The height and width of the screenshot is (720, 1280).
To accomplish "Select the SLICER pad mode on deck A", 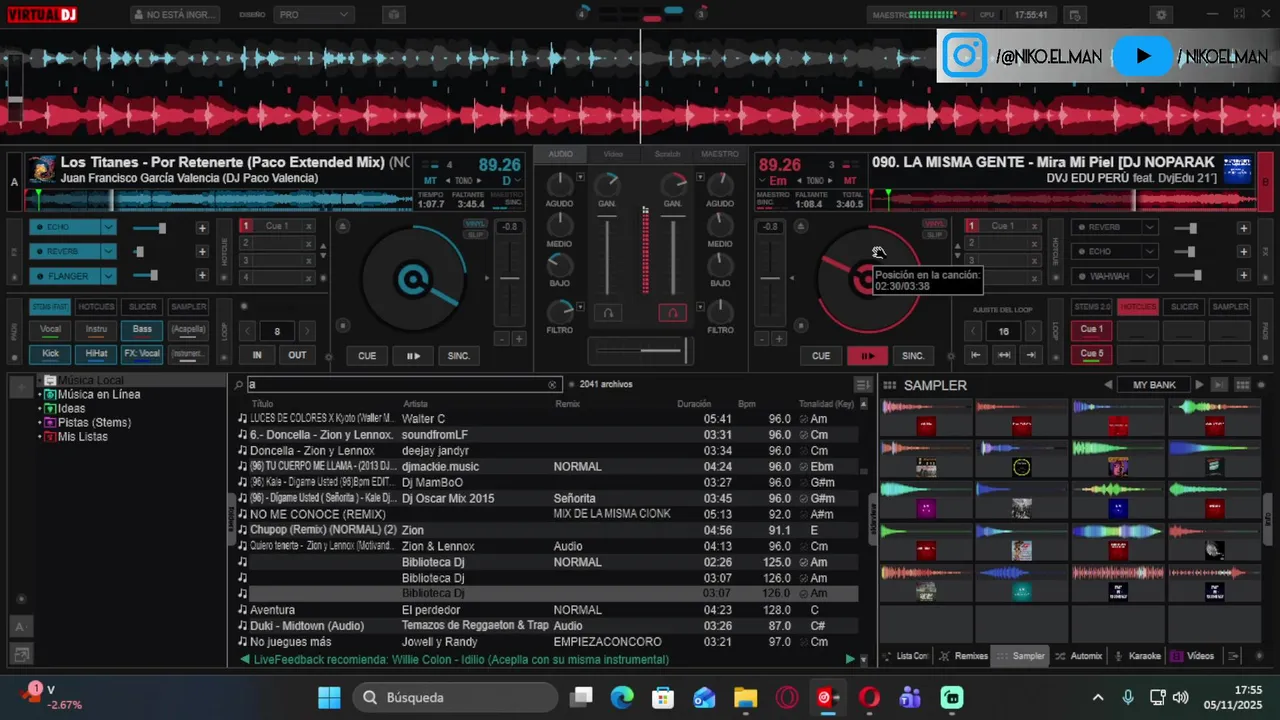I will click(143, 307).
